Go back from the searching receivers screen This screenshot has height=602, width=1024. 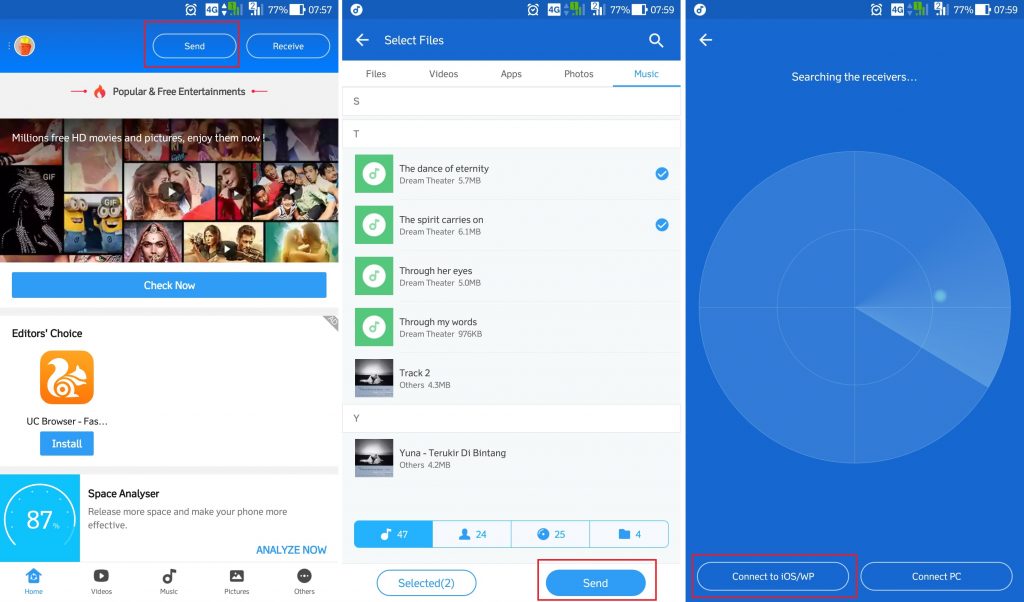(x=705, y=40)
